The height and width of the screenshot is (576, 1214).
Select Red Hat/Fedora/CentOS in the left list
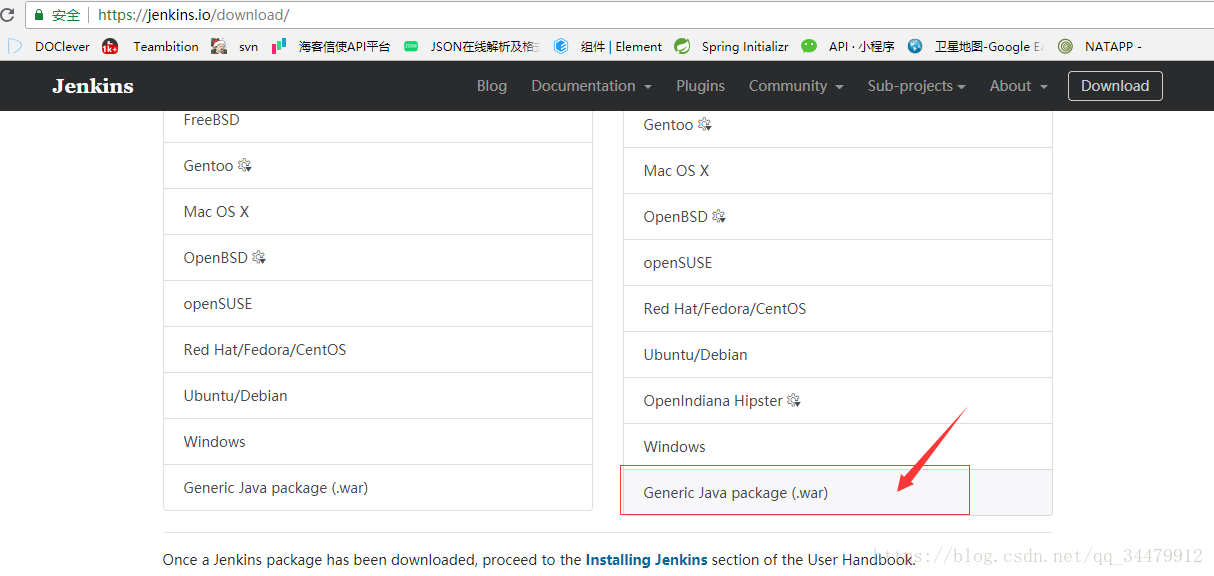pyautogui.click(x=378, y=350)
